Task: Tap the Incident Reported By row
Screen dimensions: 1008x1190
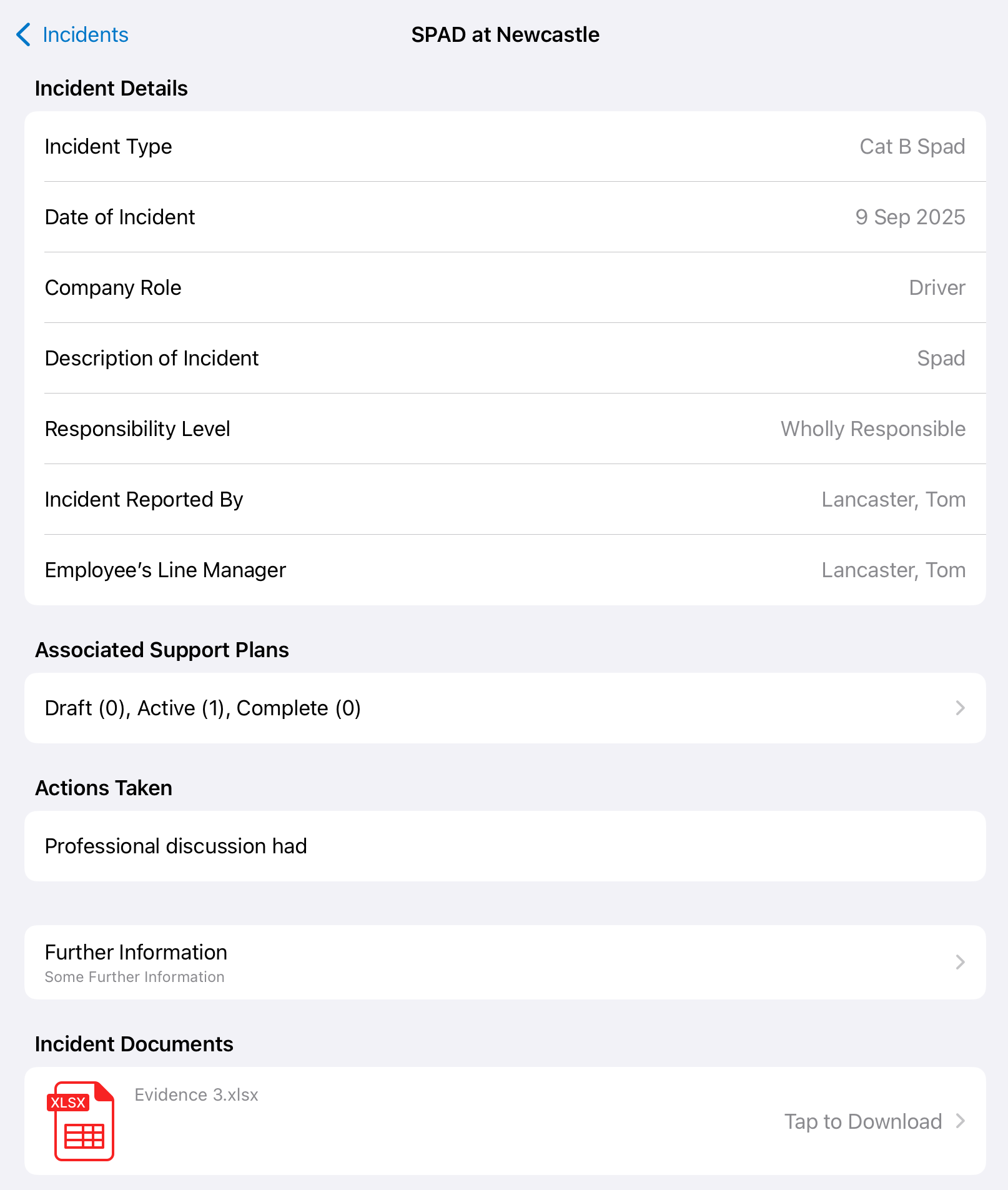Action: pos(505,500)
